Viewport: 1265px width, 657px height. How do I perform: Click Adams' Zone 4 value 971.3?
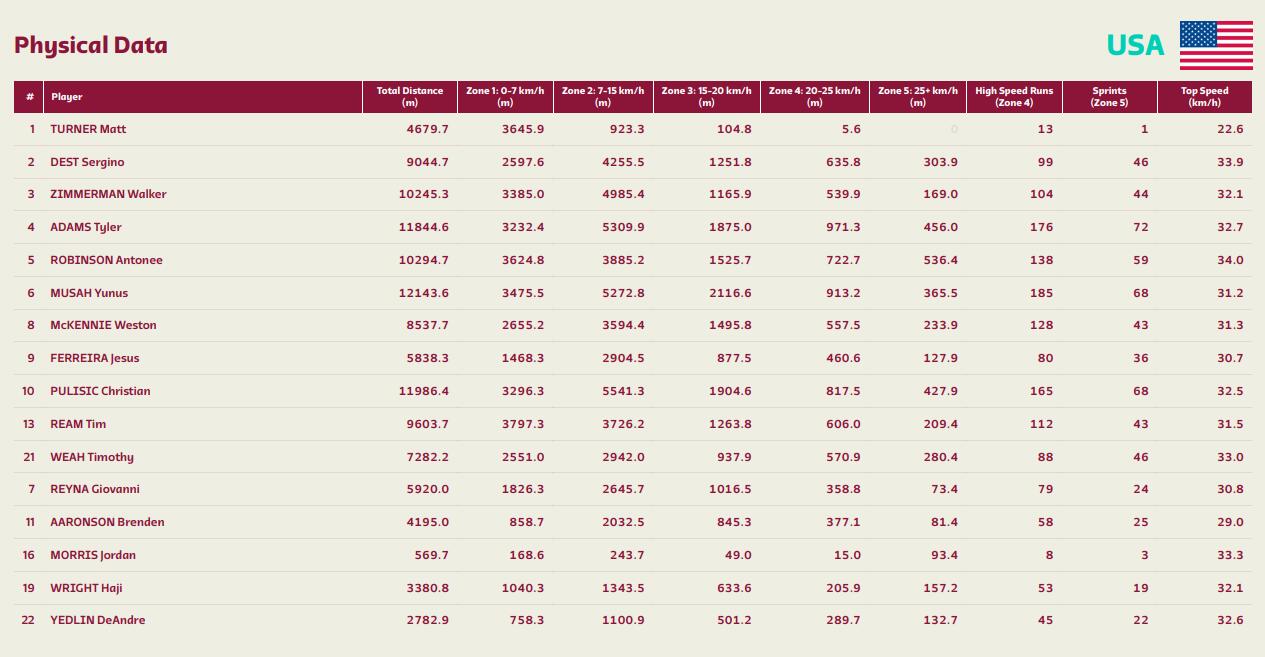(x=843, y=227)
